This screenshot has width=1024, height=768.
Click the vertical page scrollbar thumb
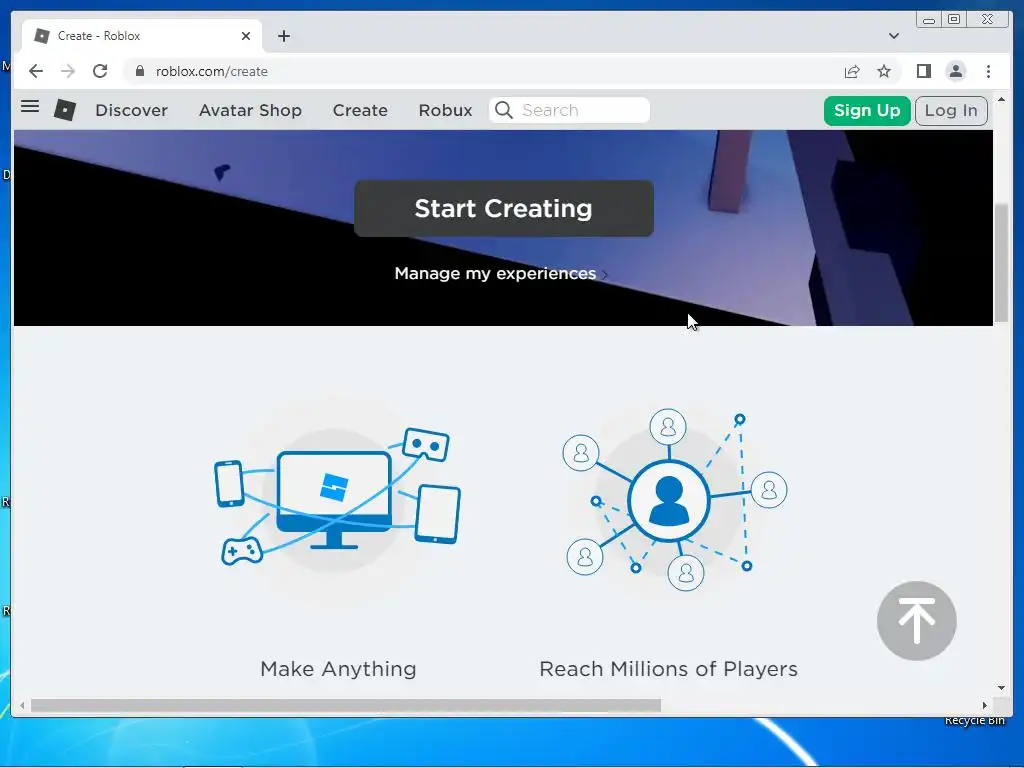(x=1001, y=263)
